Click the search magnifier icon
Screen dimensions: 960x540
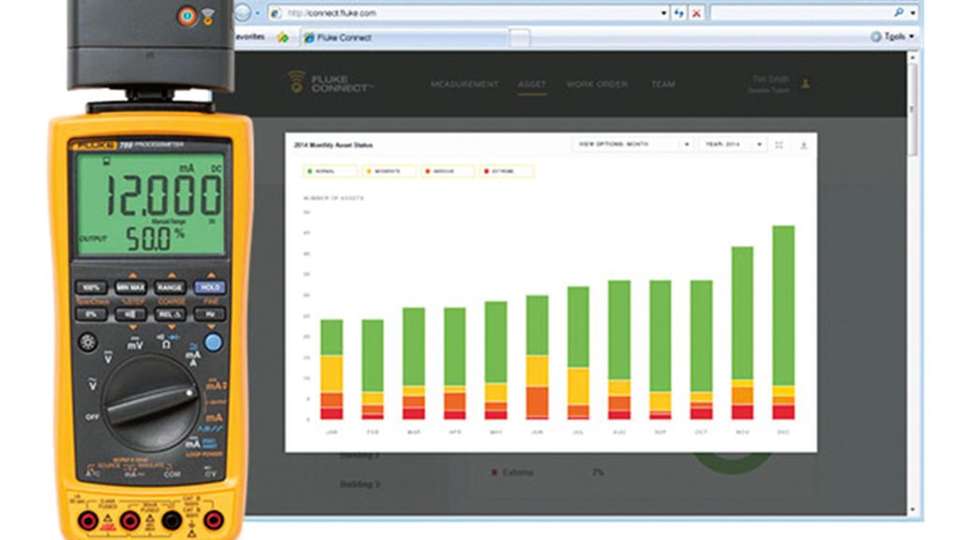pyautogui.click(x=899, y=12)
